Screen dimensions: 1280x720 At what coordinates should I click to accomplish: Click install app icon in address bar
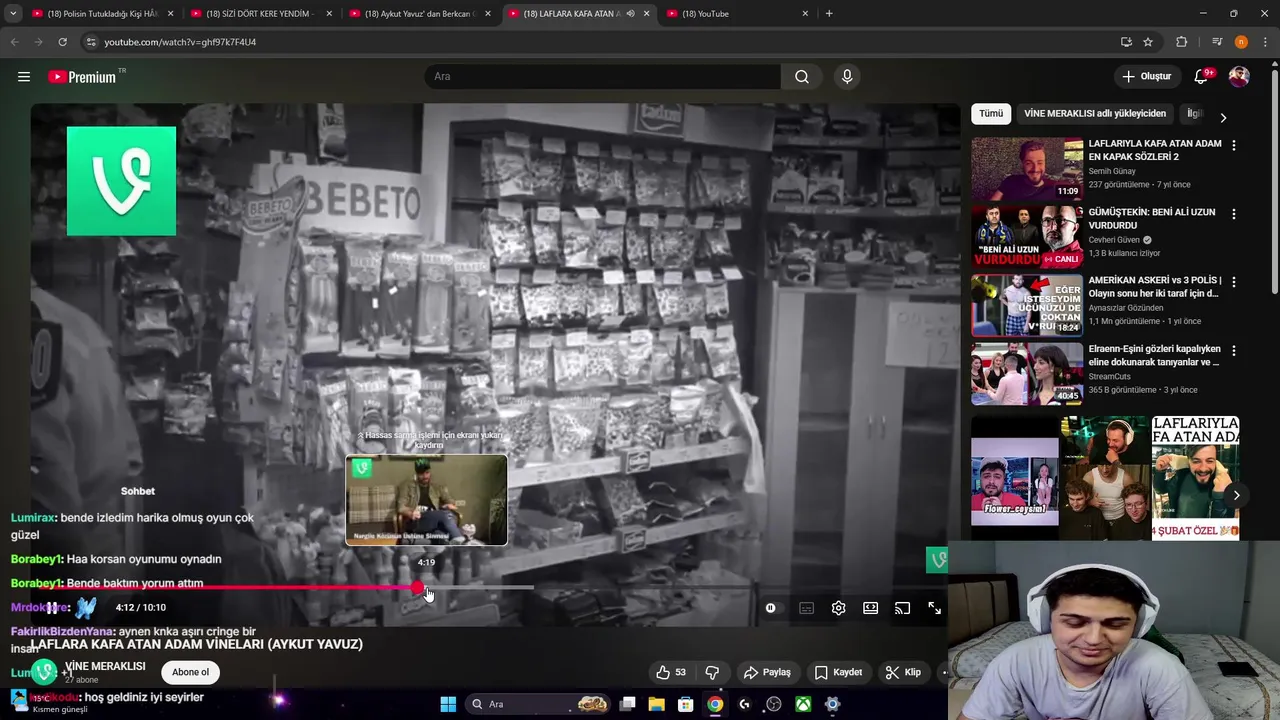pyautogui.click(x=1126, y=42)
